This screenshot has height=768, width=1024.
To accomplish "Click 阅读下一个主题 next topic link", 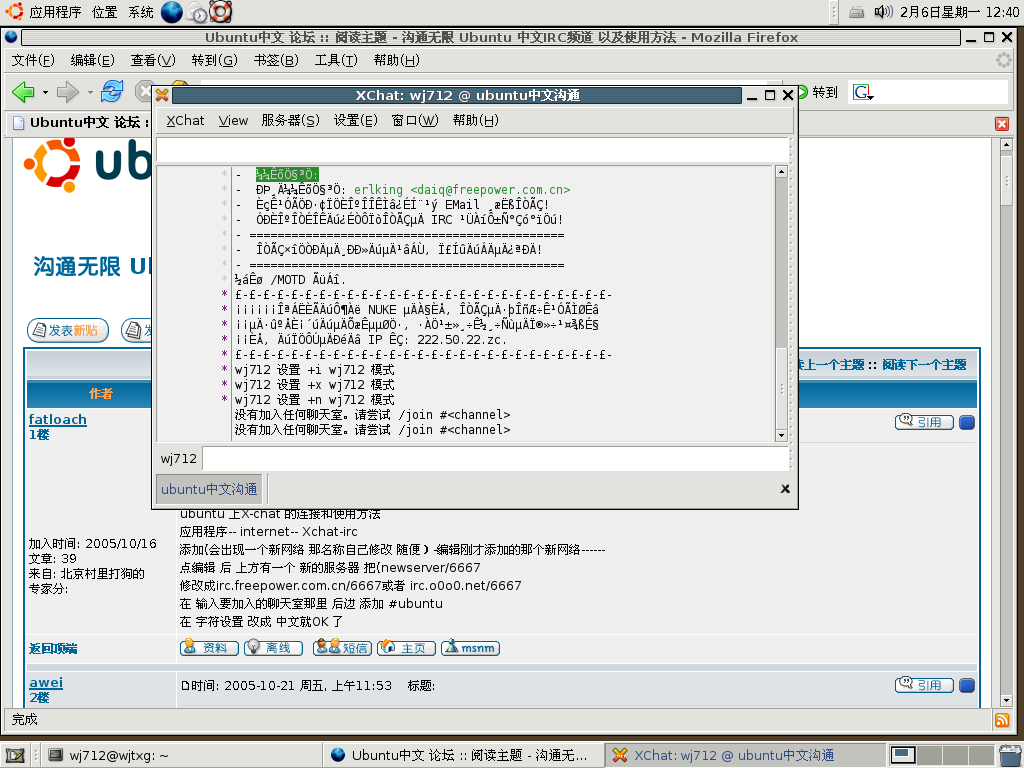I will (924, 364).
